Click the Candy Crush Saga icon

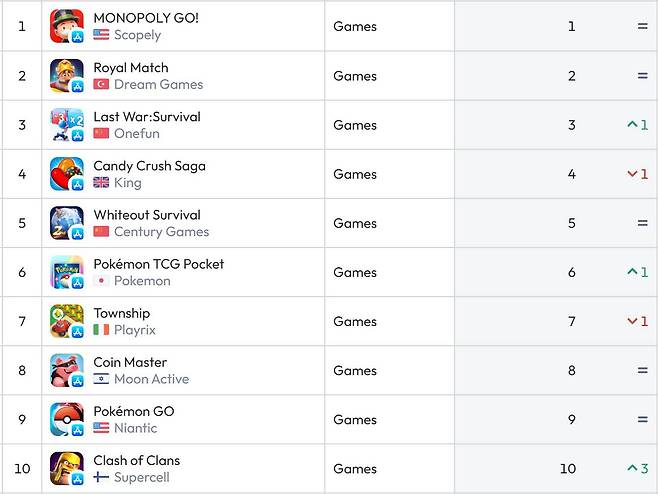[x=67, y=174]
